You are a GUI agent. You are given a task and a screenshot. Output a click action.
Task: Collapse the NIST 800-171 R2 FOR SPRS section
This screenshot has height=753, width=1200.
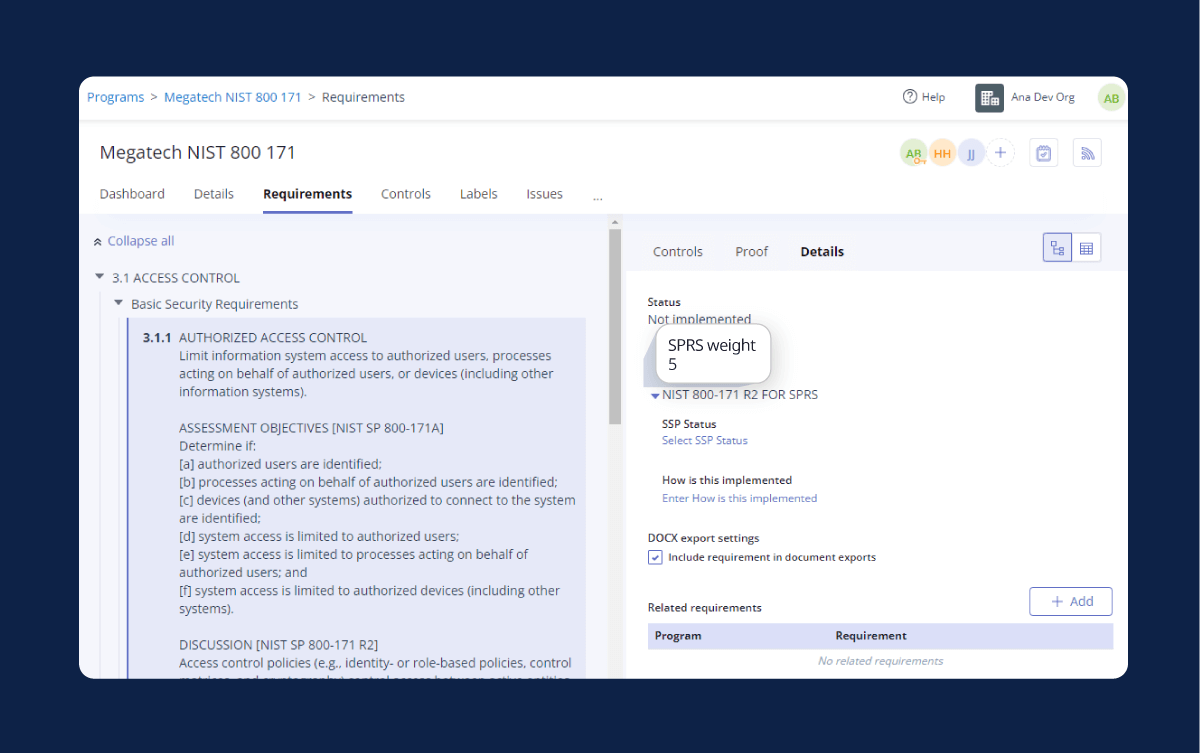[655, 395]
